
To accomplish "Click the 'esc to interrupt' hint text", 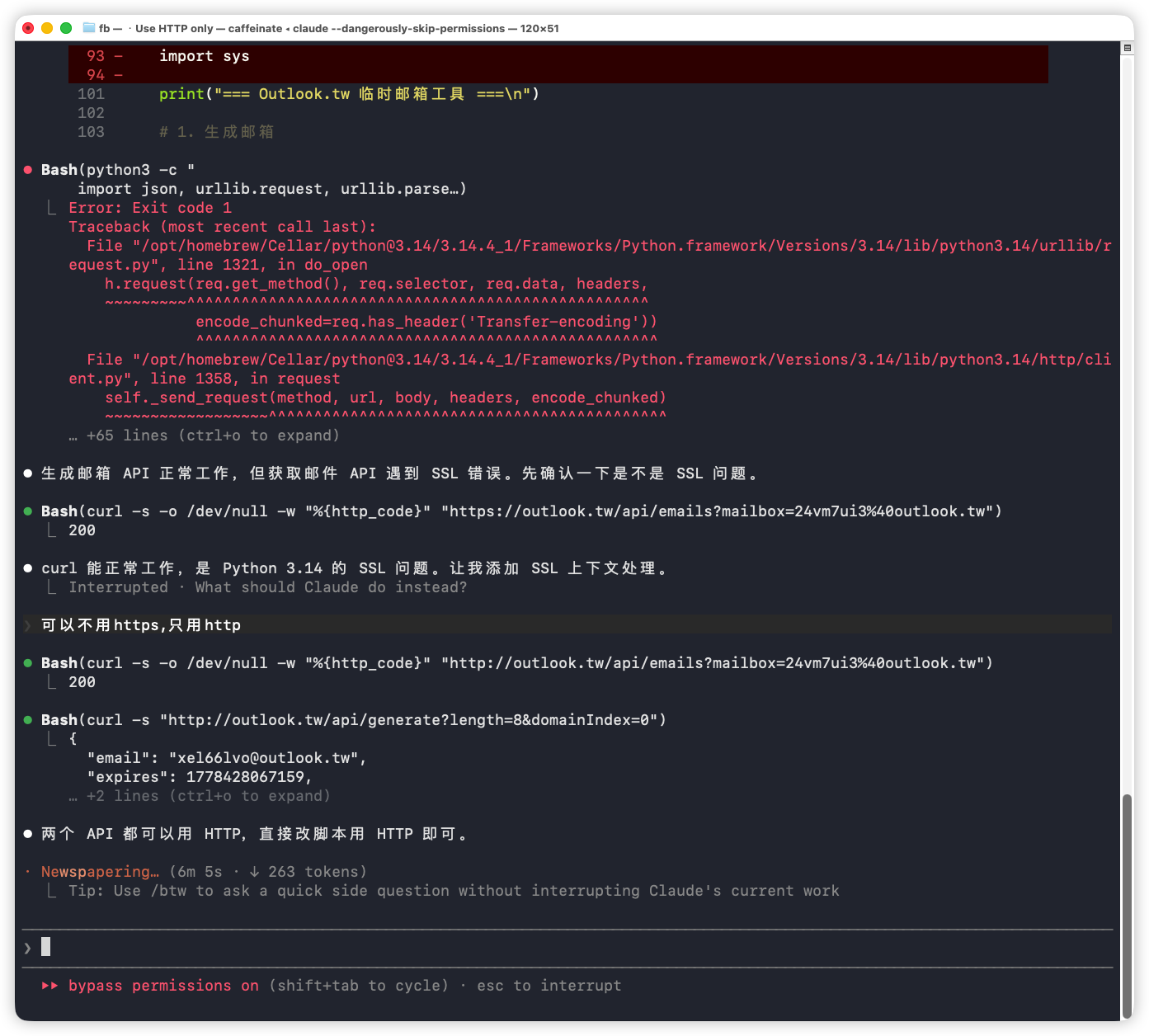I will (x=549, y=986).
